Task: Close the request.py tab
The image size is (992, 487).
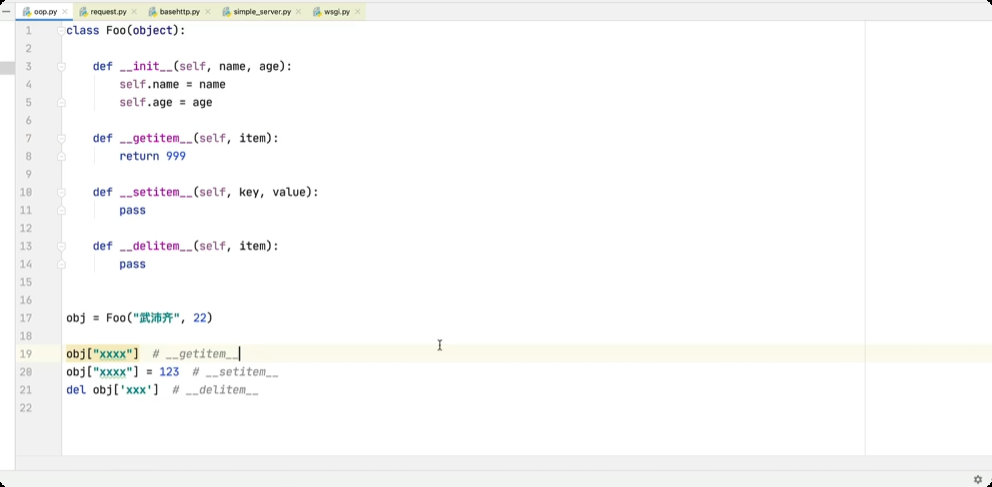Action: click(x=133, y=12)
